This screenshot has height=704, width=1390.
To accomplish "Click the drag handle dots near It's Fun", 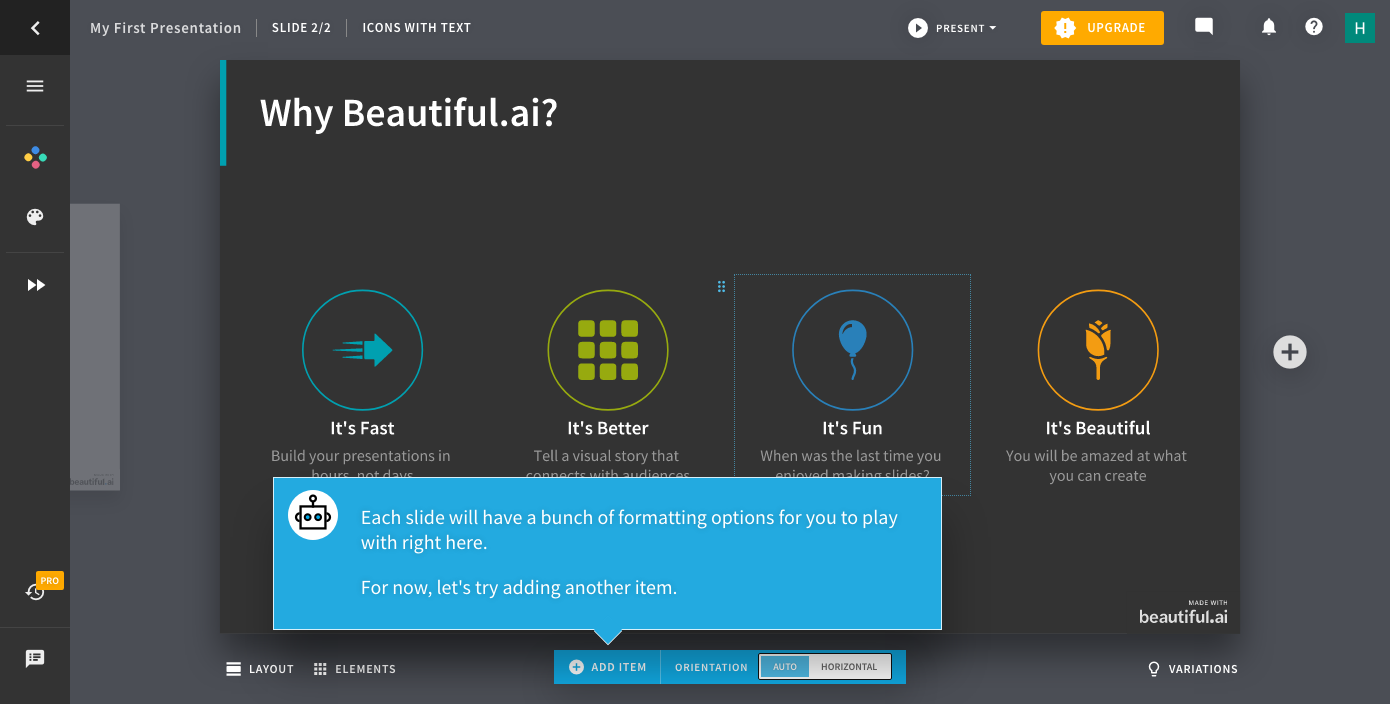I will [x=721, y=287].
